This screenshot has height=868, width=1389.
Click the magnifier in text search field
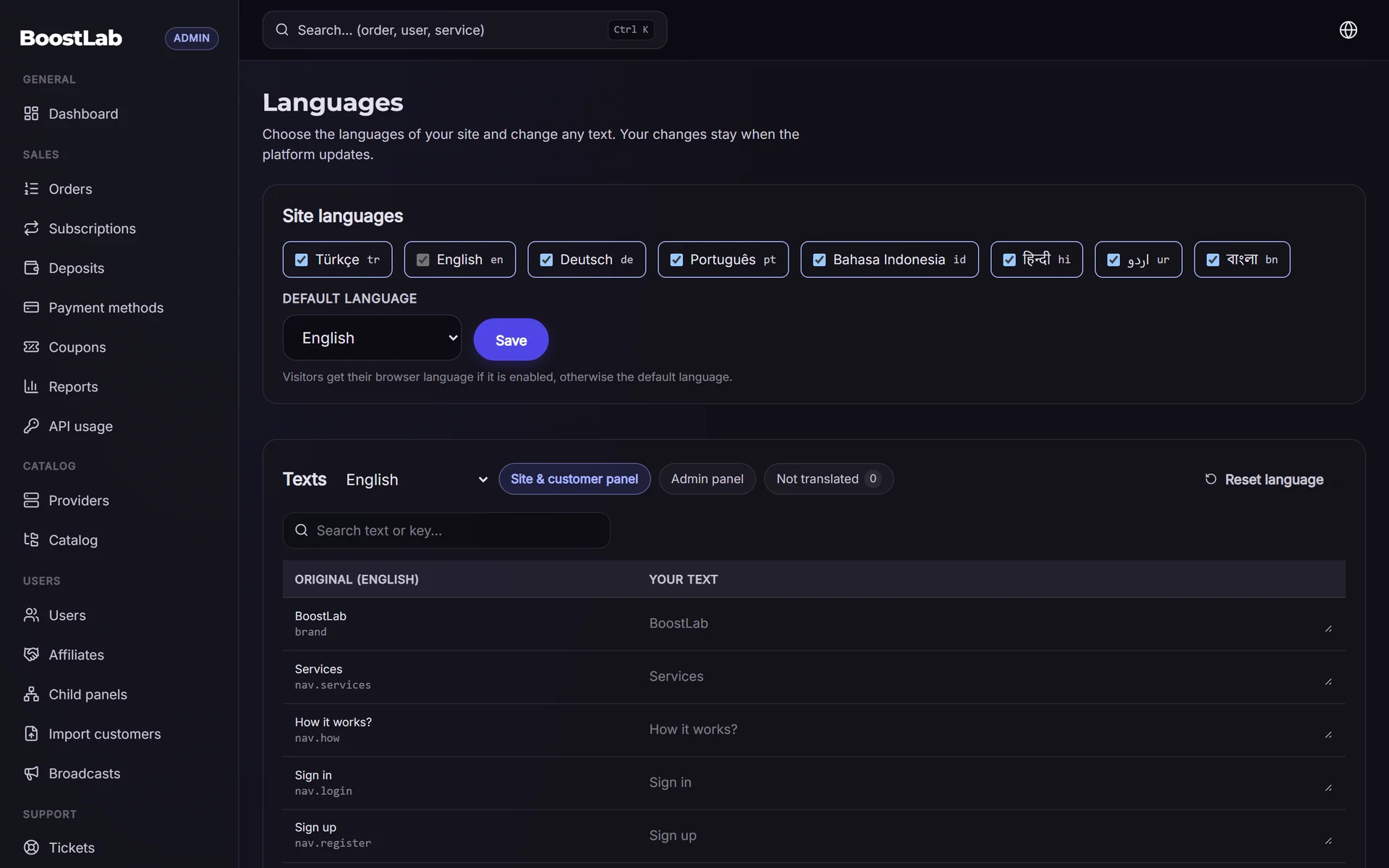click(x=302, y=530)
